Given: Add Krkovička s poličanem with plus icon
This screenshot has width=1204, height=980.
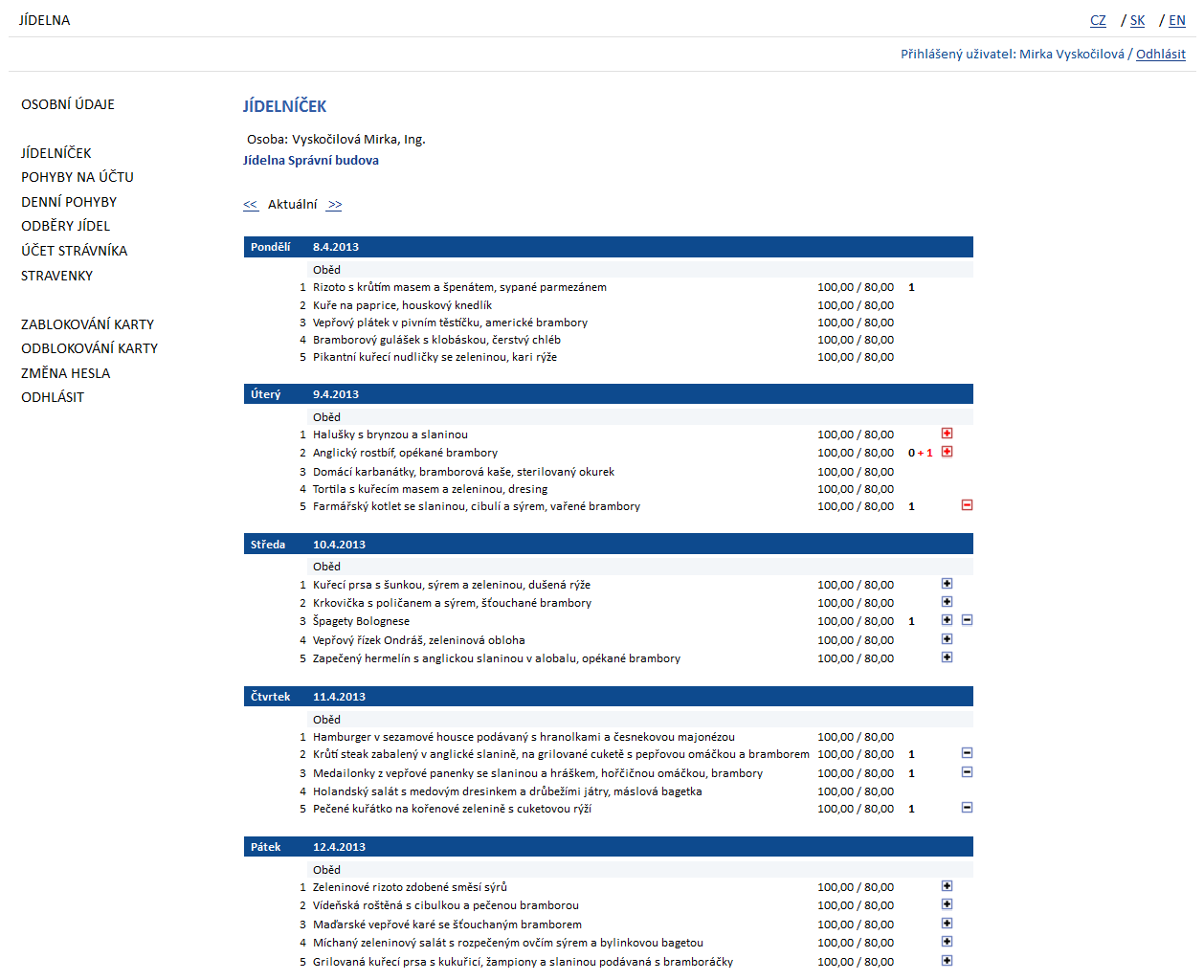Looking at the screenshot, I should pyautogui.click(x=947, y=602).
